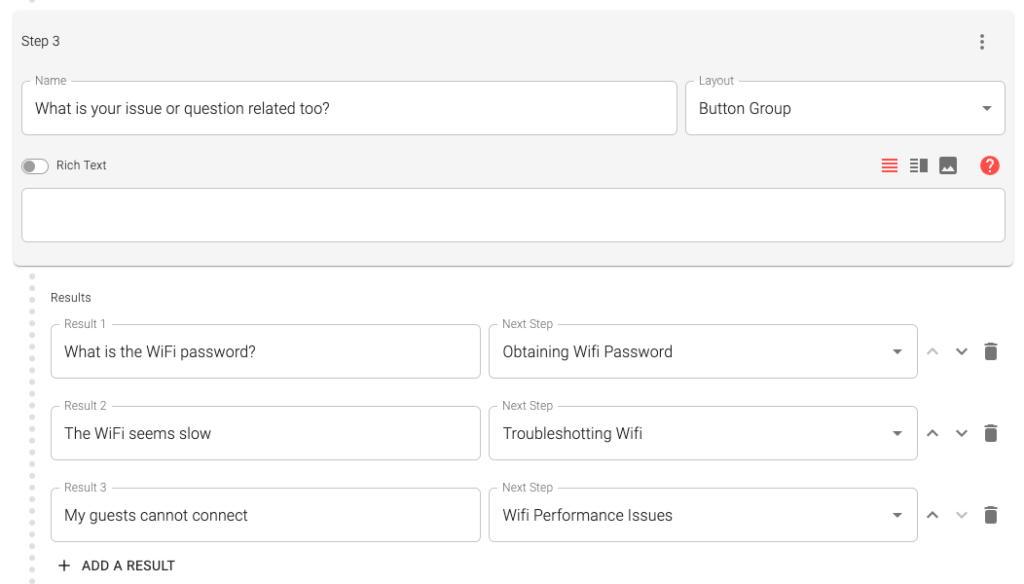
Task: Open the Step 3 three-dot options menu
Action: [981, 42]
